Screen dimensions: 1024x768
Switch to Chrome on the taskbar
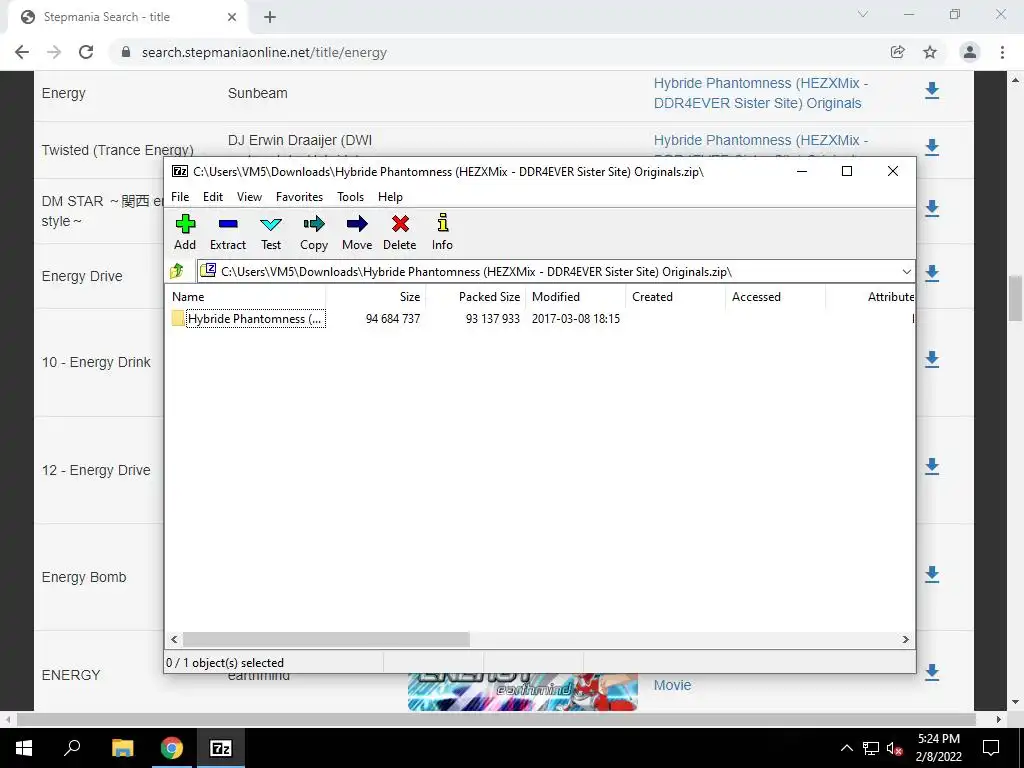pyautogui.click(x=172, y=748)
